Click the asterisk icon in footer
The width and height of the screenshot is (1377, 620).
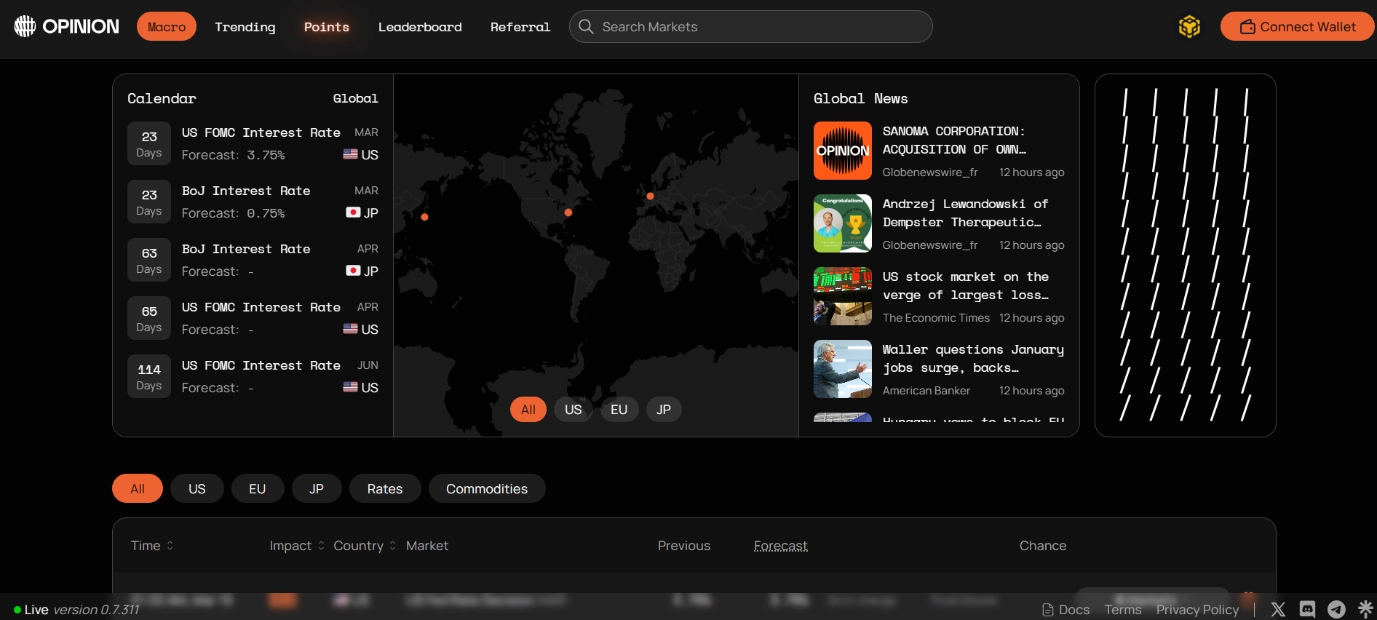[x=1364, y=609]
